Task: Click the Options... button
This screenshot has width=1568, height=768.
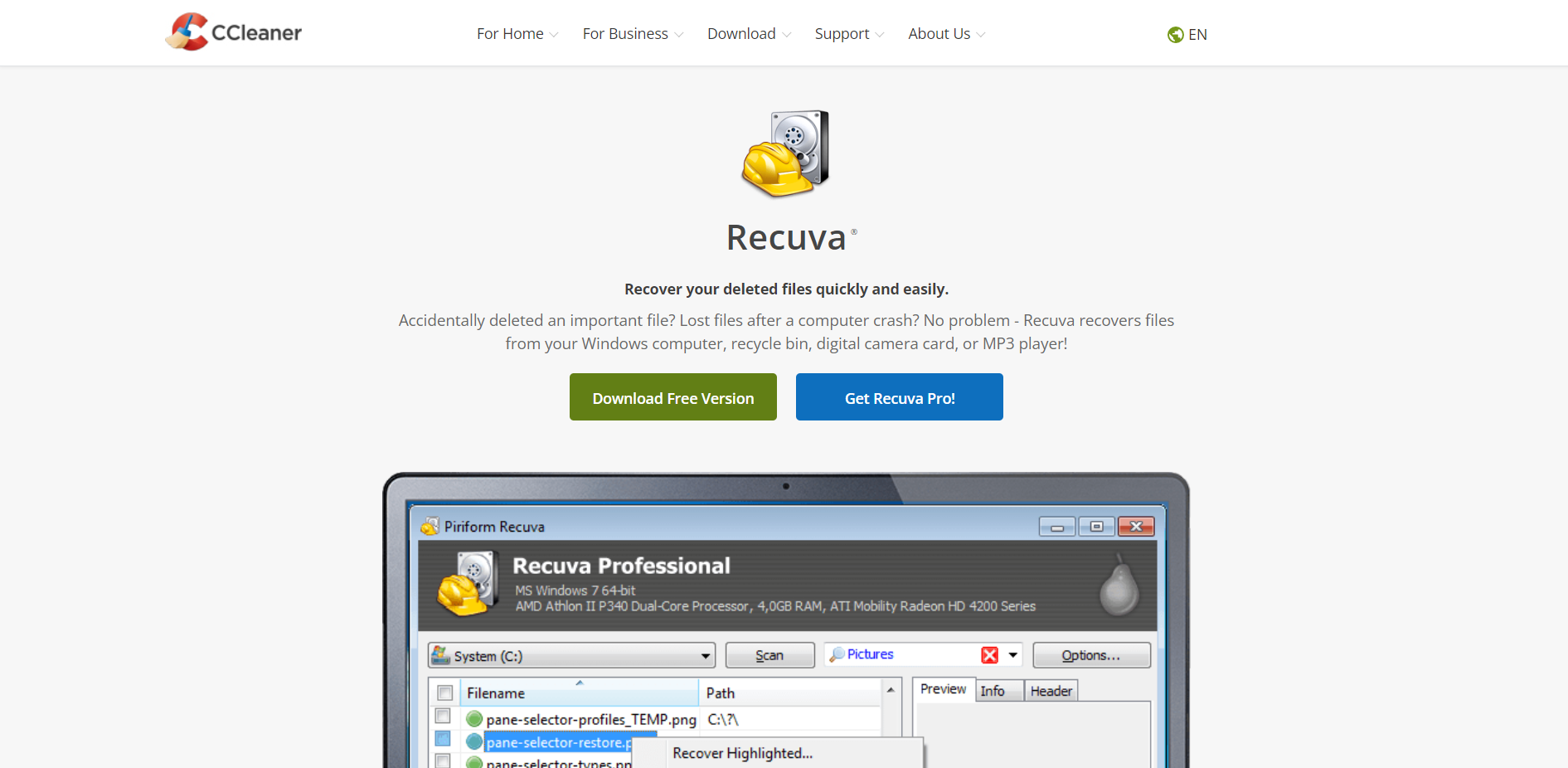Action: [1091, 655]
